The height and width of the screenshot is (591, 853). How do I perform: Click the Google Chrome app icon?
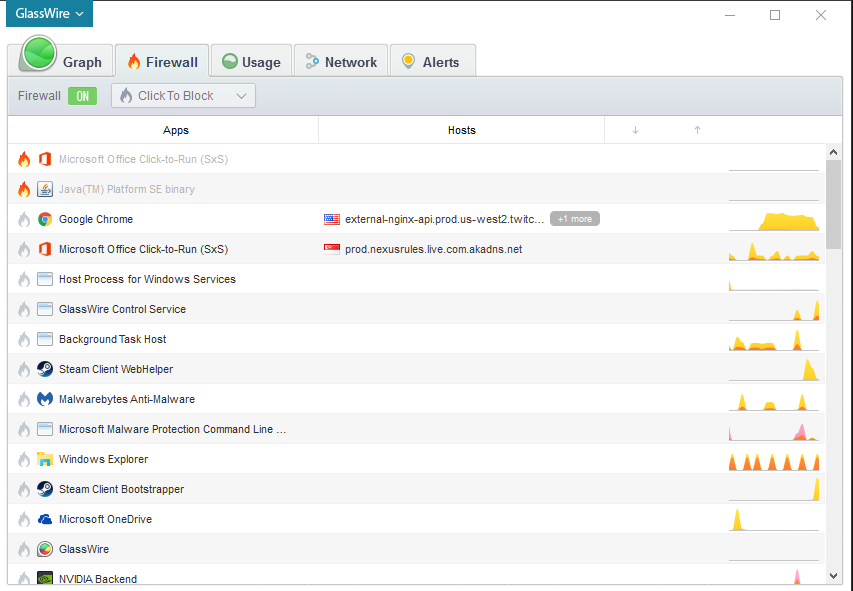(45, 219)
